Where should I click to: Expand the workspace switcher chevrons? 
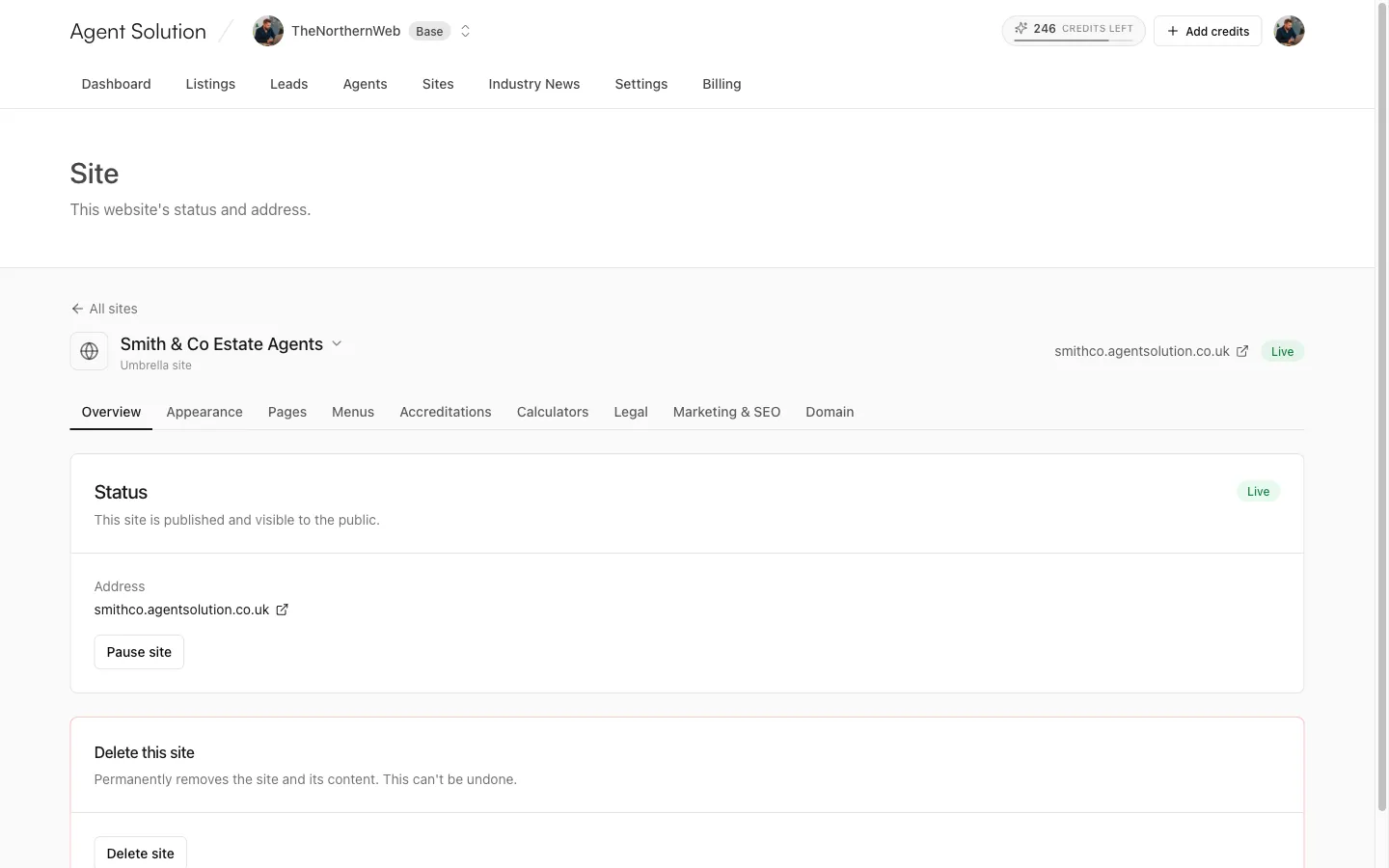[465, 31]
